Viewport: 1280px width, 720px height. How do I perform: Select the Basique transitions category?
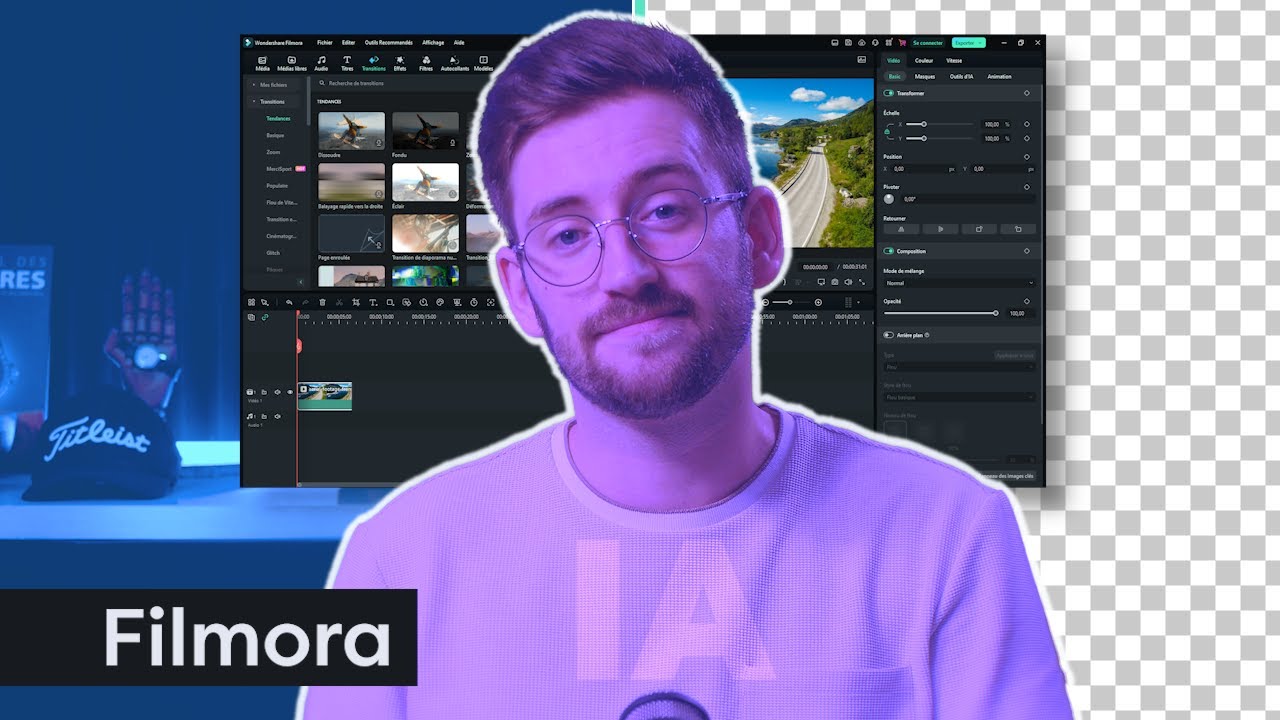point(275,135)
